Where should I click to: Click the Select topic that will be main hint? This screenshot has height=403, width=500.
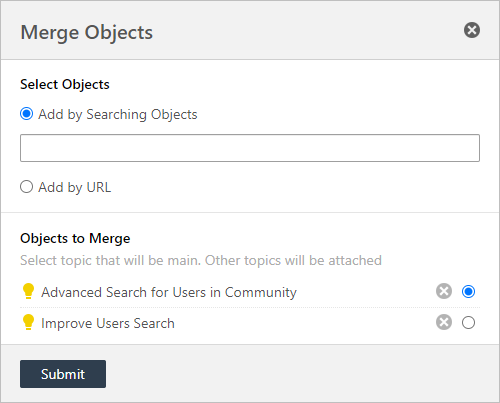[201, 260]
